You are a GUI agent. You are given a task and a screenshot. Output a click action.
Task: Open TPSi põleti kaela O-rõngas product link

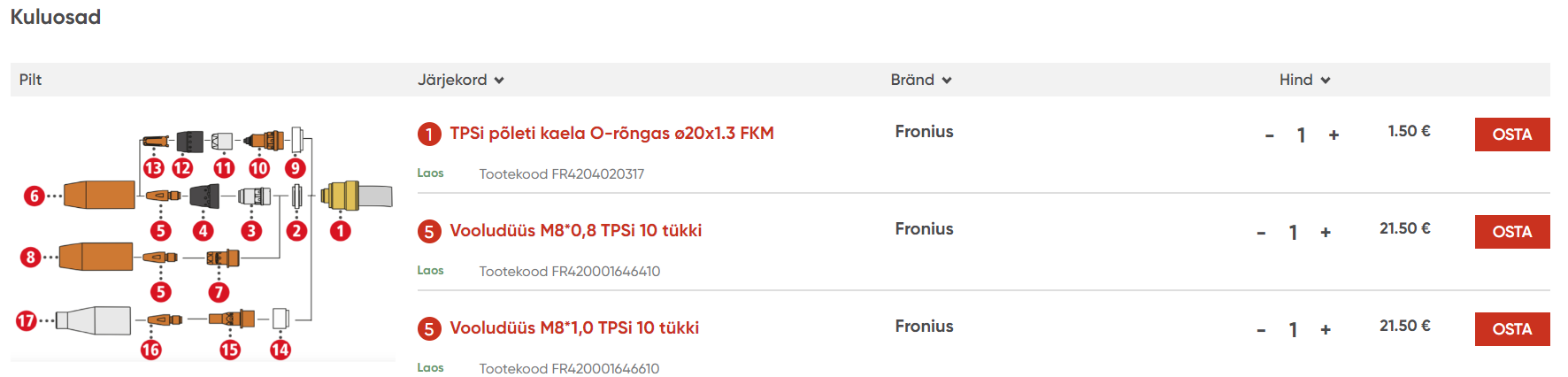click(611, 133)
